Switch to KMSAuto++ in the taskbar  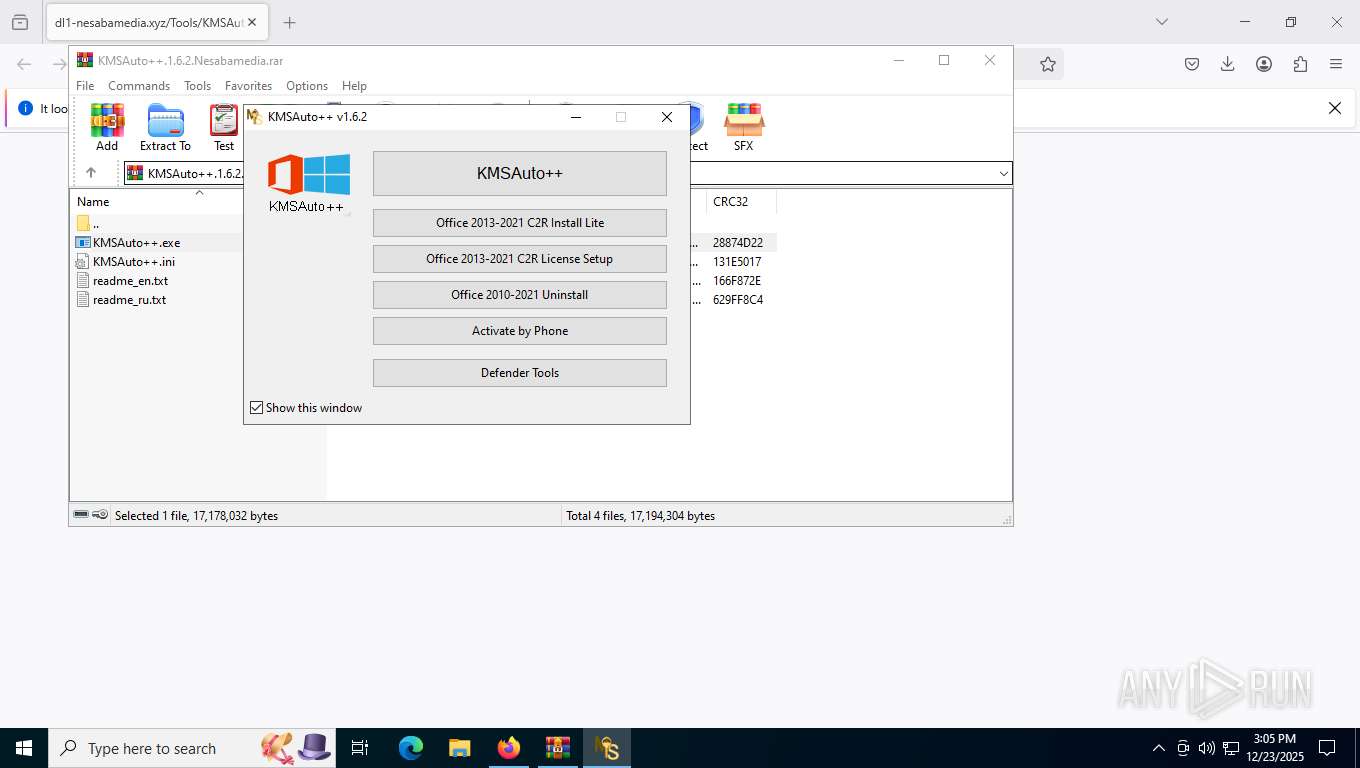pos(607,748)
